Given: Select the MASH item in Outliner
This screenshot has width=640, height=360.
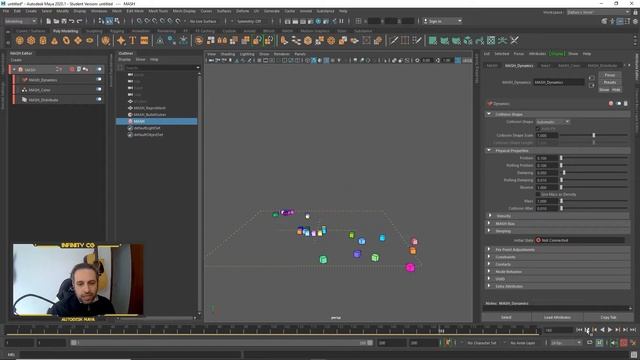Looking at the screenshot, I should coord(157,121).
